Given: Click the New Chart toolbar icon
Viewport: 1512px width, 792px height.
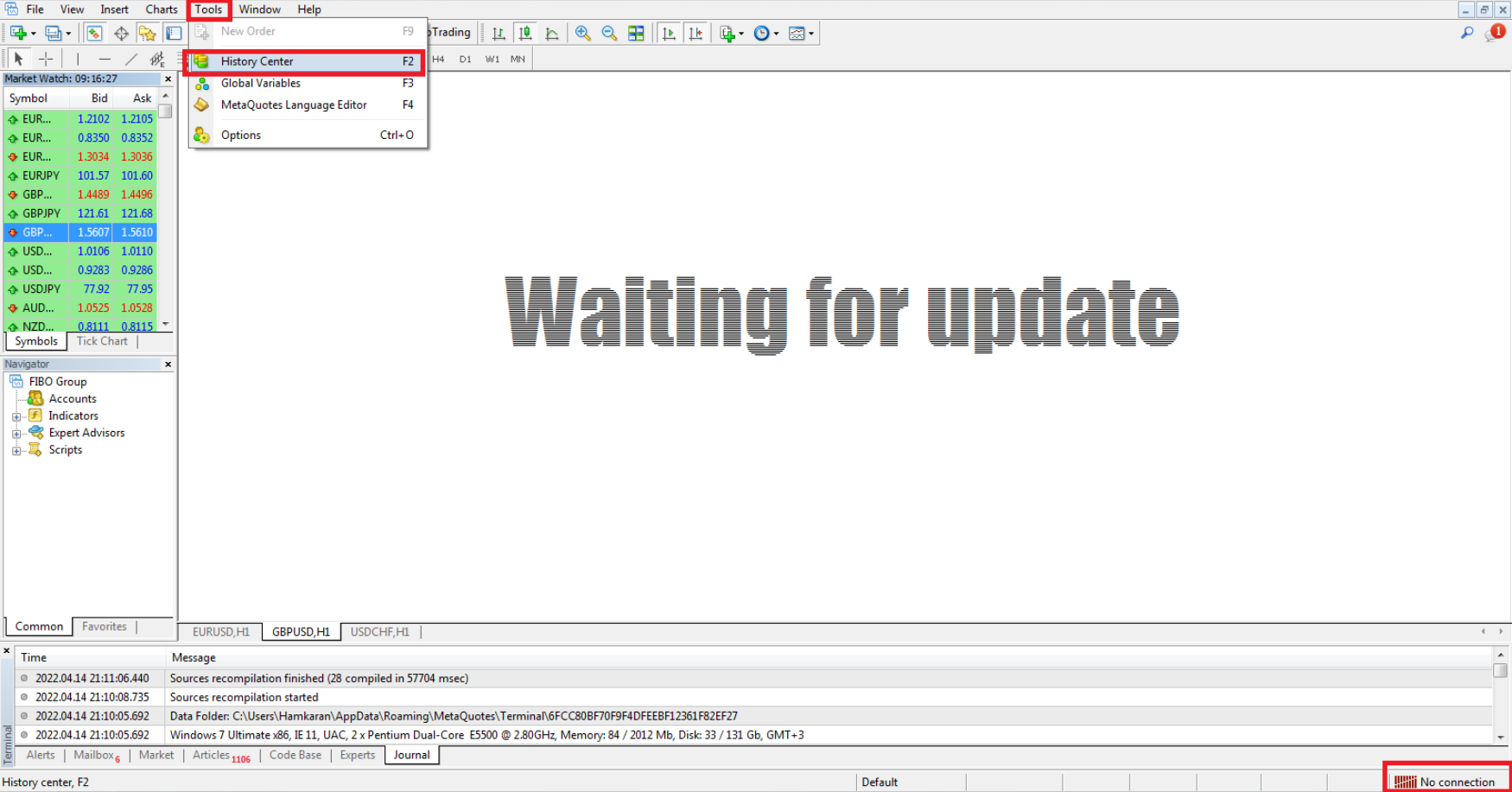Looking at the screenshot, I should [18, 33].
